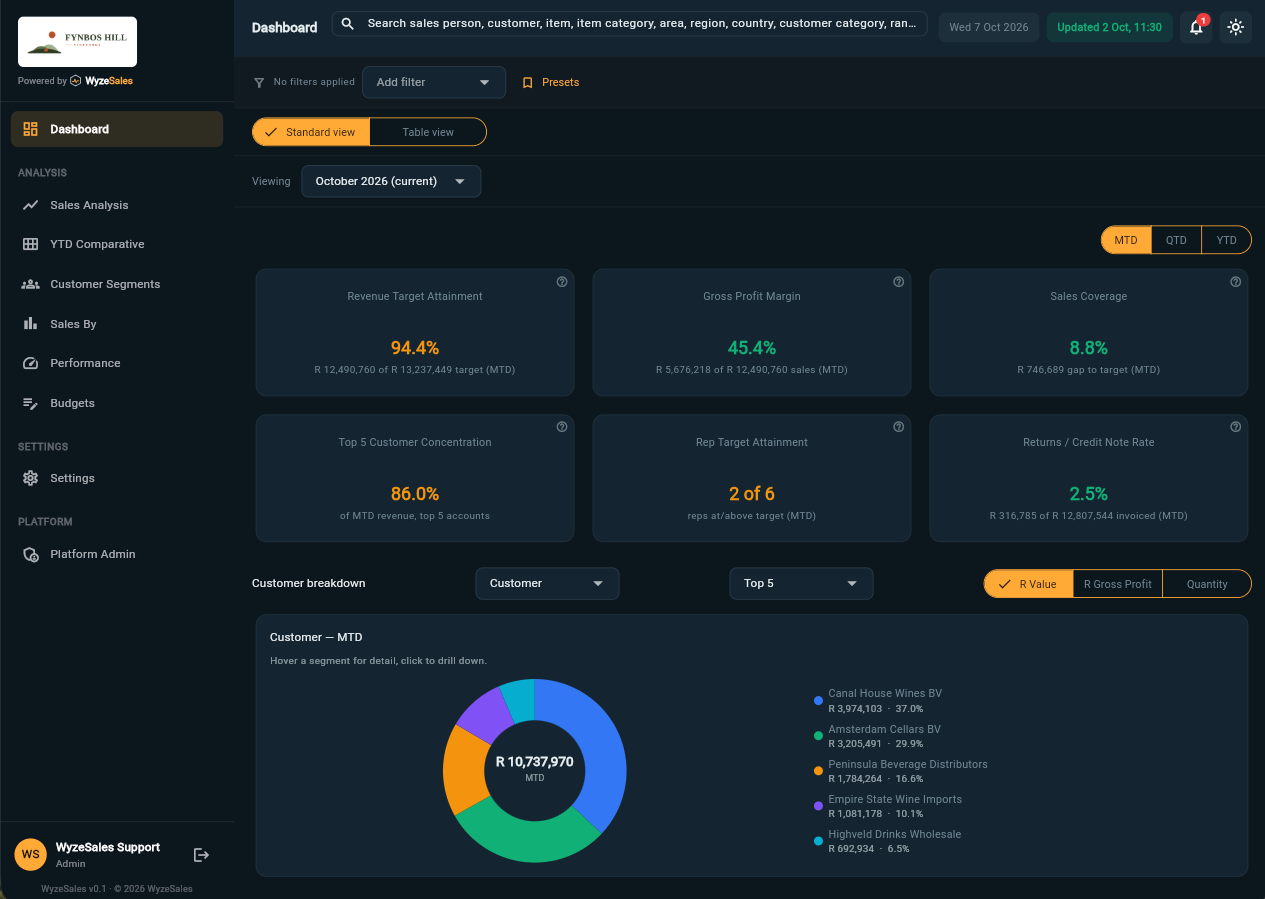Click the R 10,737,970 donut center total

pos(535,762)
